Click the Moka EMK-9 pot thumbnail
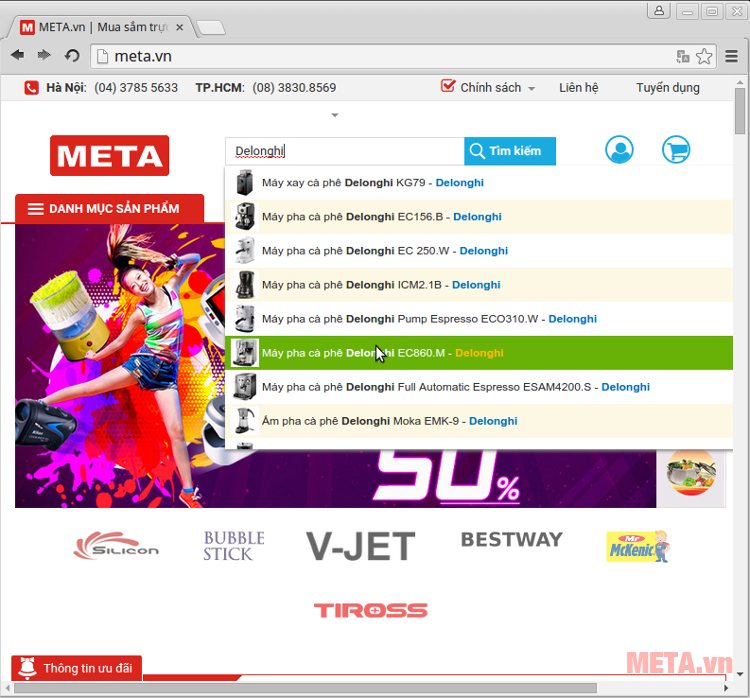Image resolution: width=750 pixels, height=698 pixels. pyautogui.click(x=245, y=421)
